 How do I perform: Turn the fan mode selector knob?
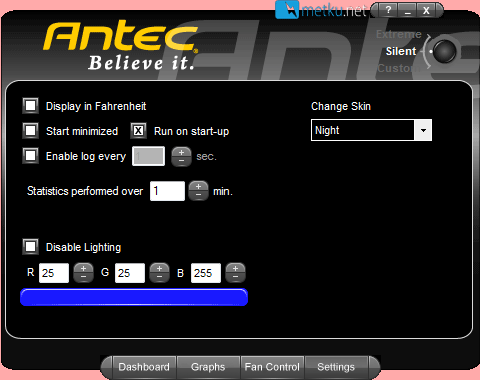(444, 51)
